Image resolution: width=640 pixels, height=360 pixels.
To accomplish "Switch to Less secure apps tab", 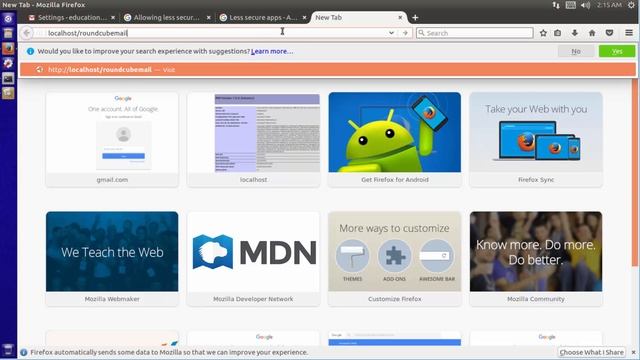I will 263,18.
